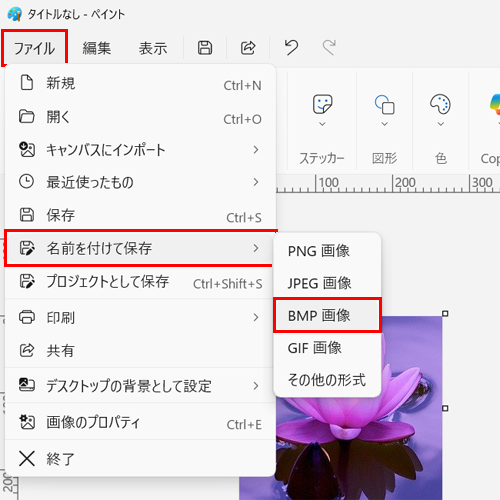
Task: Click the Paint app icon in title bar
Action: 14,14
